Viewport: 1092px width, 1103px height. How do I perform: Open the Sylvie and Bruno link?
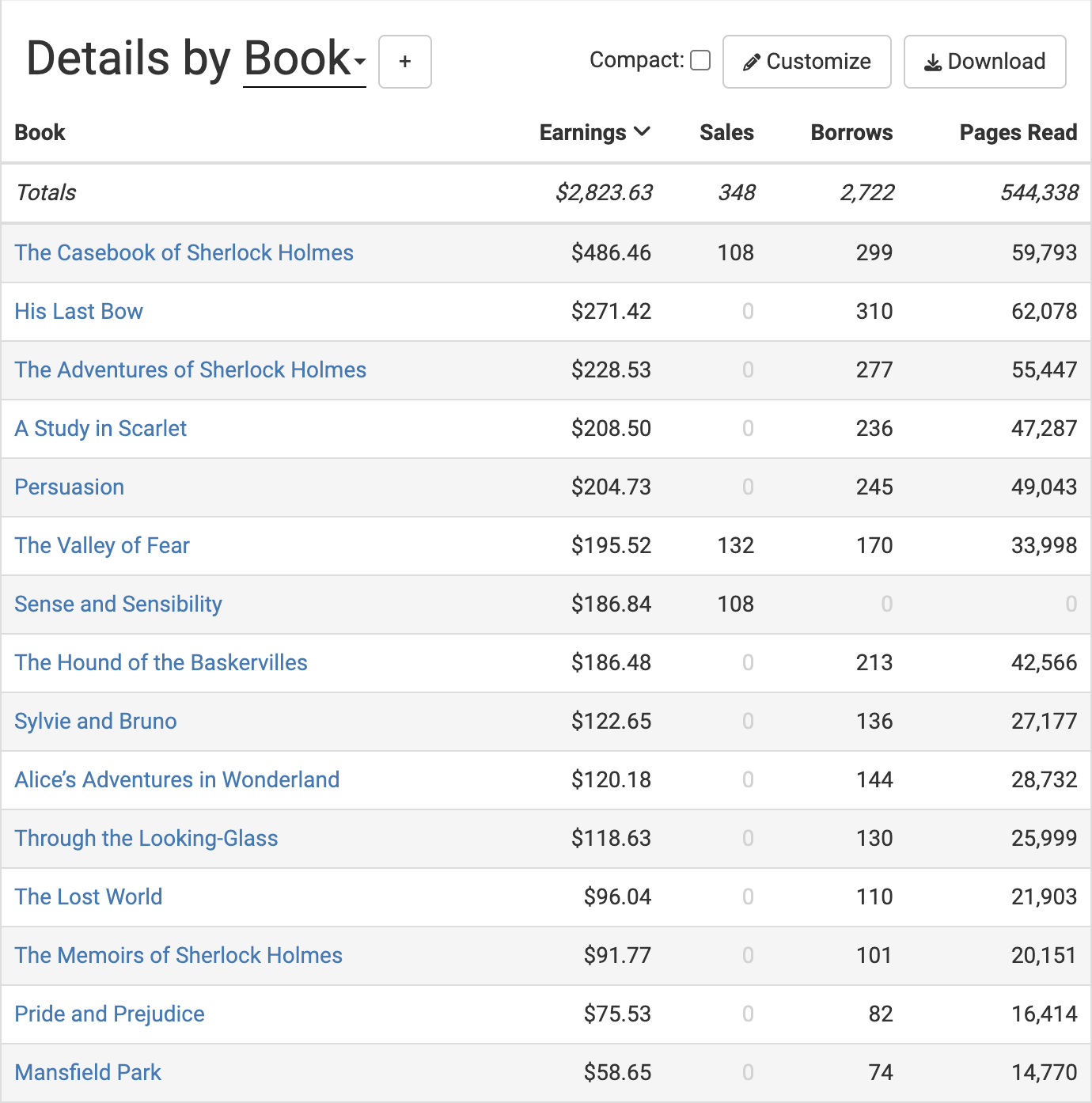click(96, 721)
